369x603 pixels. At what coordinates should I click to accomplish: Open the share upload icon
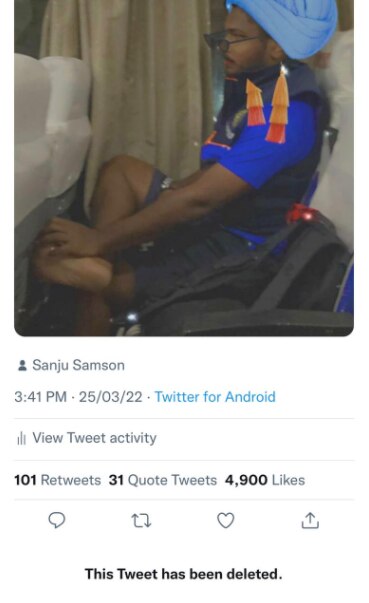[310, 521]
